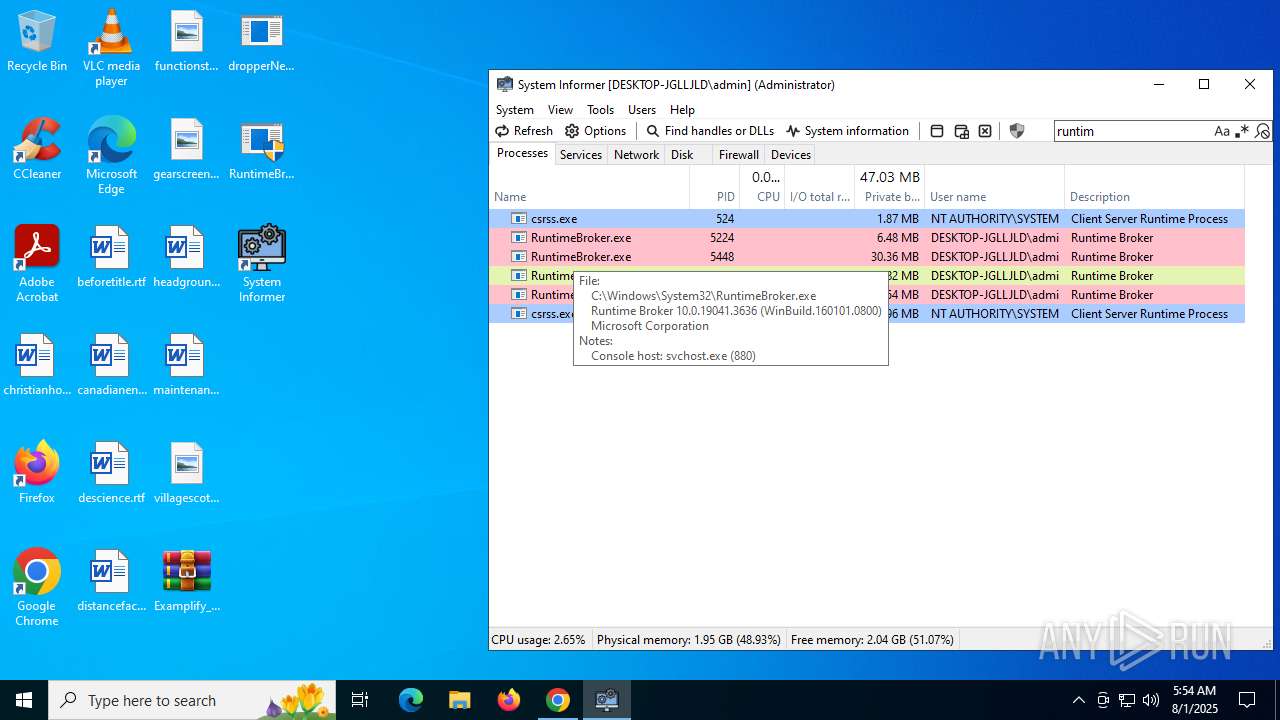Open CCleaner desktop icon

tap(37, 150)
